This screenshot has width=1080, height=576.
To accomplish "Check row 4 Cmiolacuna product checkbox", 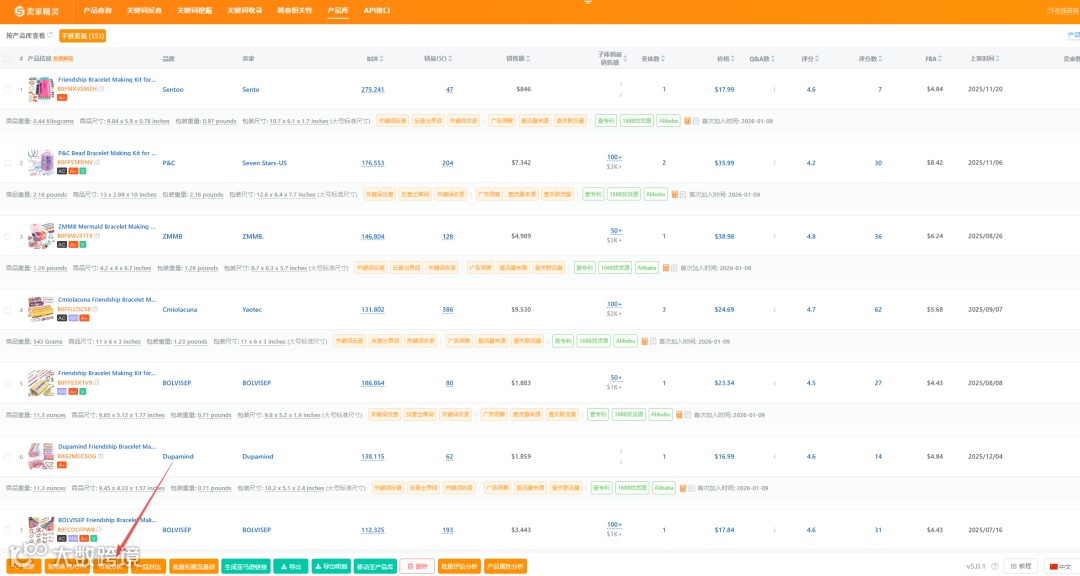I will [8, 310].
